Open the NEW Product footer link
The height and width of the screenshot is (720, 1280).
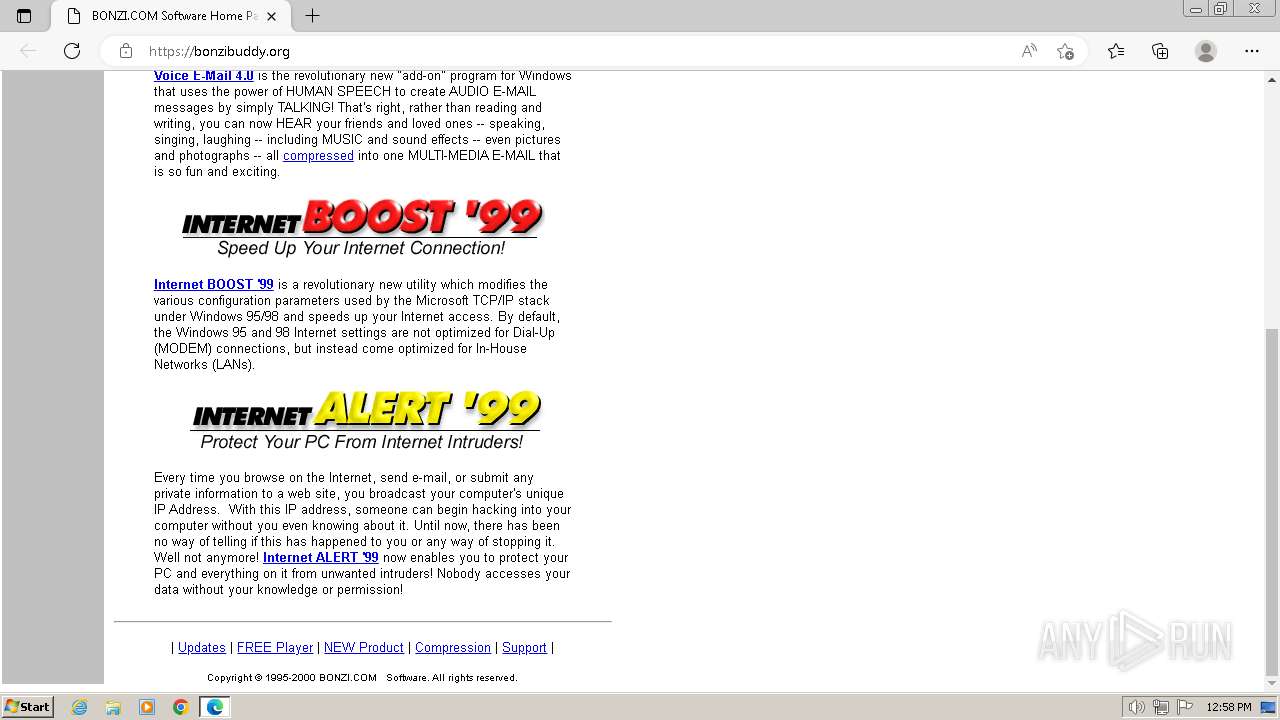click(x=364, y=647)
